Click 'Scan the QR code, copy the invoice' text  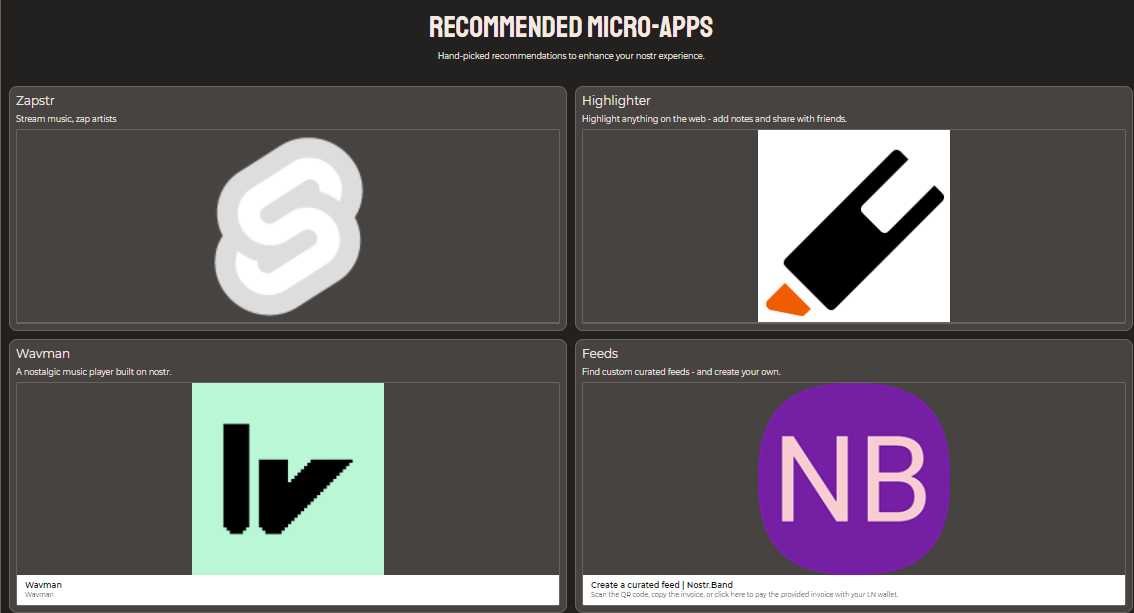[x=744, y=595]
